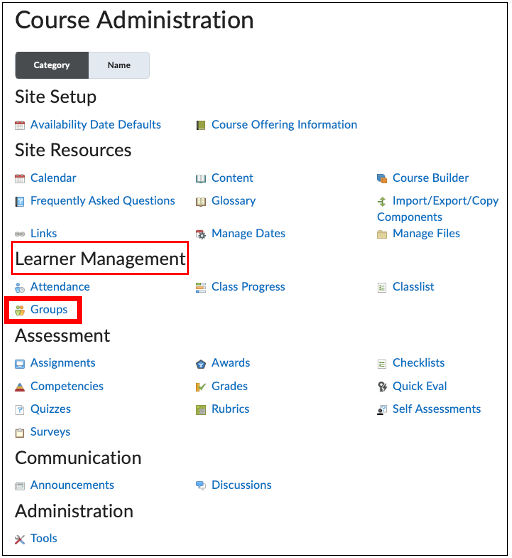Click the Manage Files folder icon
The width and height of the screenshot is (512, 558).
pyautogui.click(x=382, y=234)
